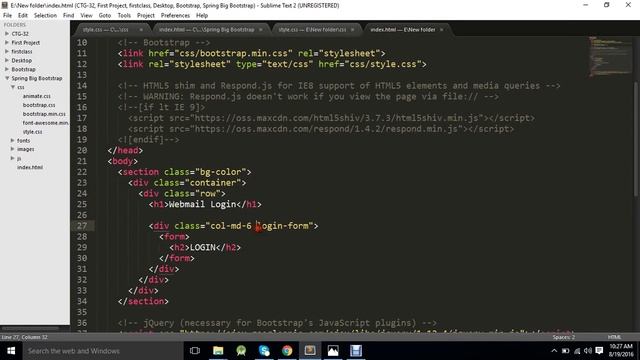The image size is (640, 360).
Task: Open the taskbar clock showing 10:27 AM
Action: (x=621, y=351)
